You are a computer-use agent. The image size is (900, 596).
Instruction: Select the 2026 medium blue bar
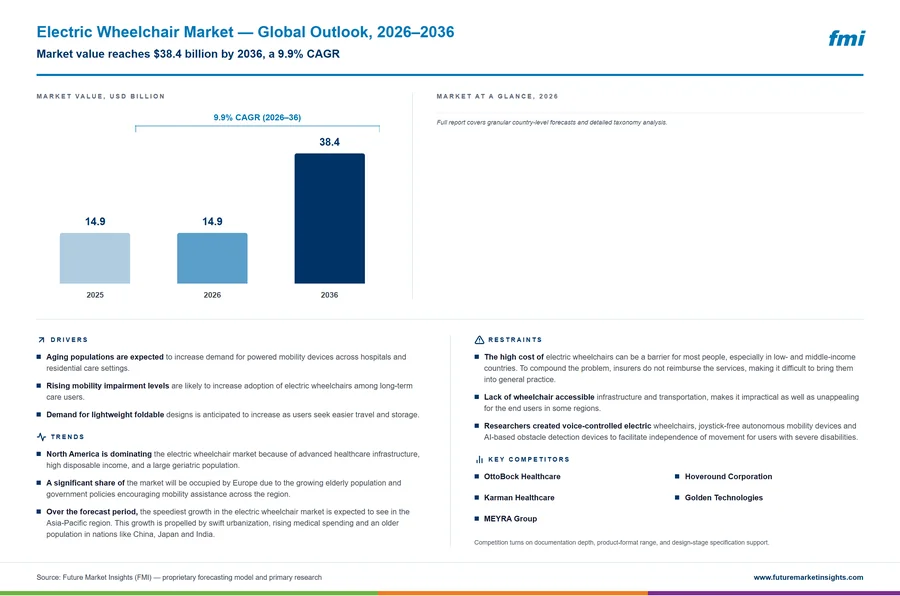(x=212, y=258)
